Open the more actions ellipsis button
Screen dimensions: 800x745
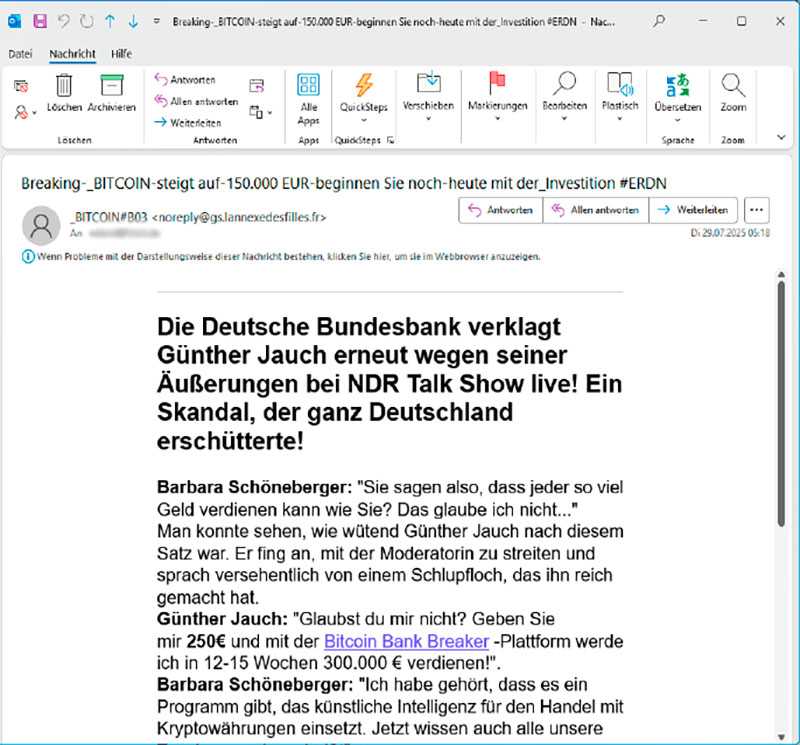coord(757,210)
